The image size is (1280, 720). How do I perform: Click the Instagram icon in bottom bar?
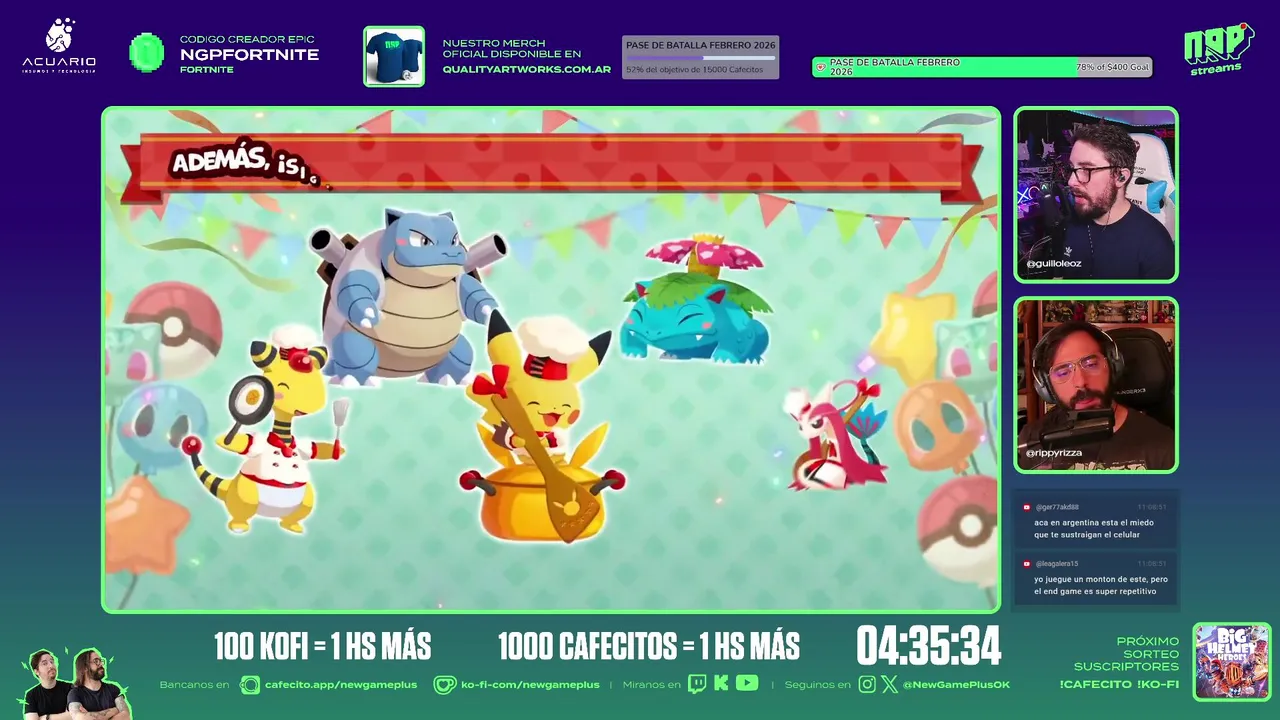point(867,685)
